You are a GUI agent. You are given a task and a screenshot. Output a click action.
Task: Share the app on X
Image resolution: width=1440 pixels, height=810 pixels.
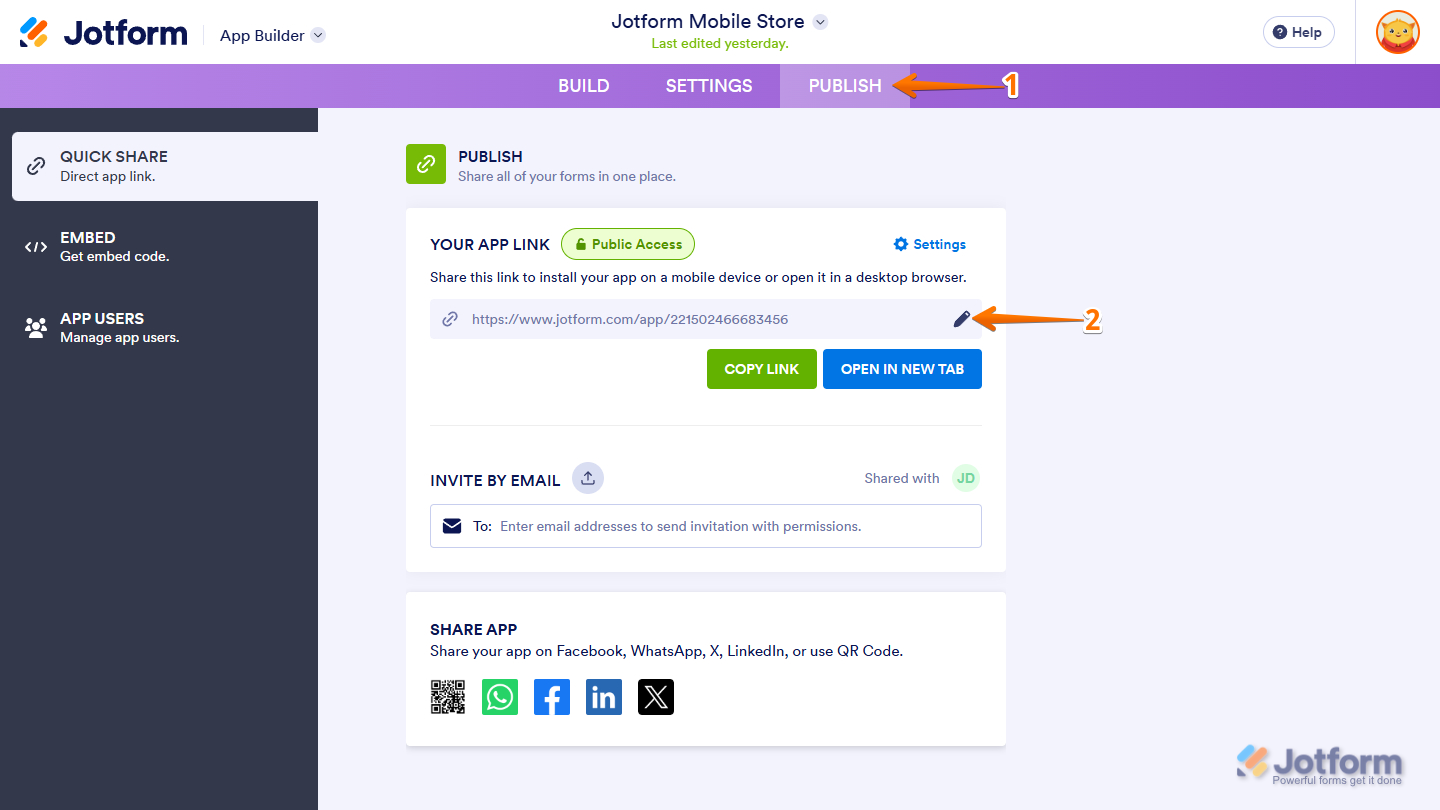[656, 697]
